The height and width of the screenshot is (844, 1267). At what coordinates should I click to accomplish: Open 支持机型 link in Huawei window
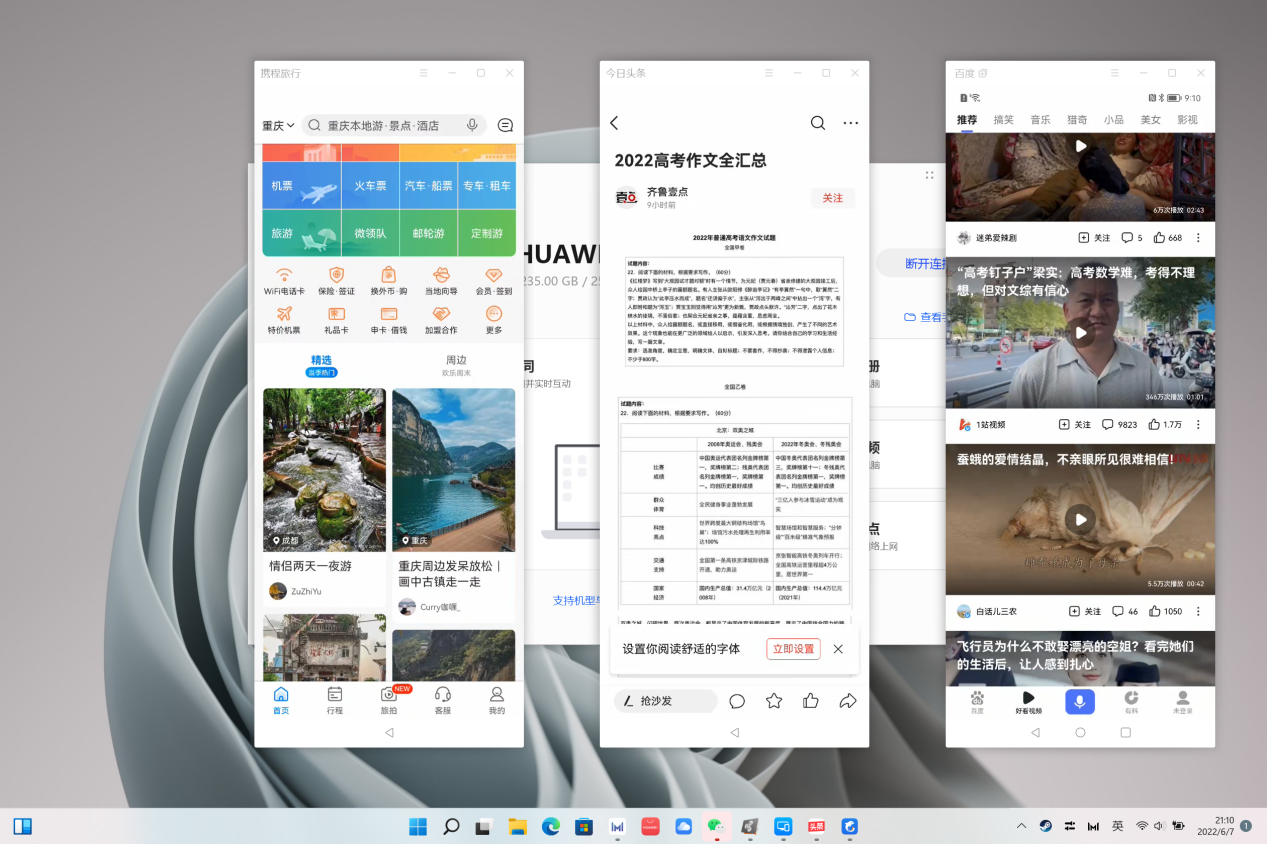(x=576, y=601)
